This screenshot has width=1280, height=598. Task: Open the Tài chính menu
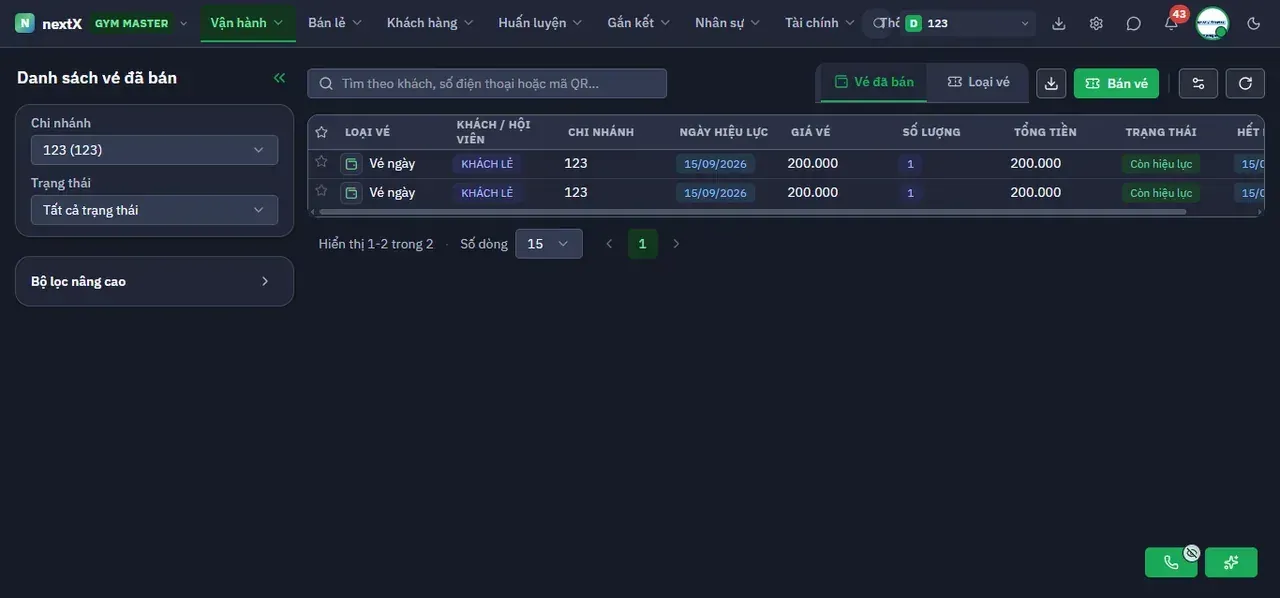pyautogui.click(x=820, y=23)
